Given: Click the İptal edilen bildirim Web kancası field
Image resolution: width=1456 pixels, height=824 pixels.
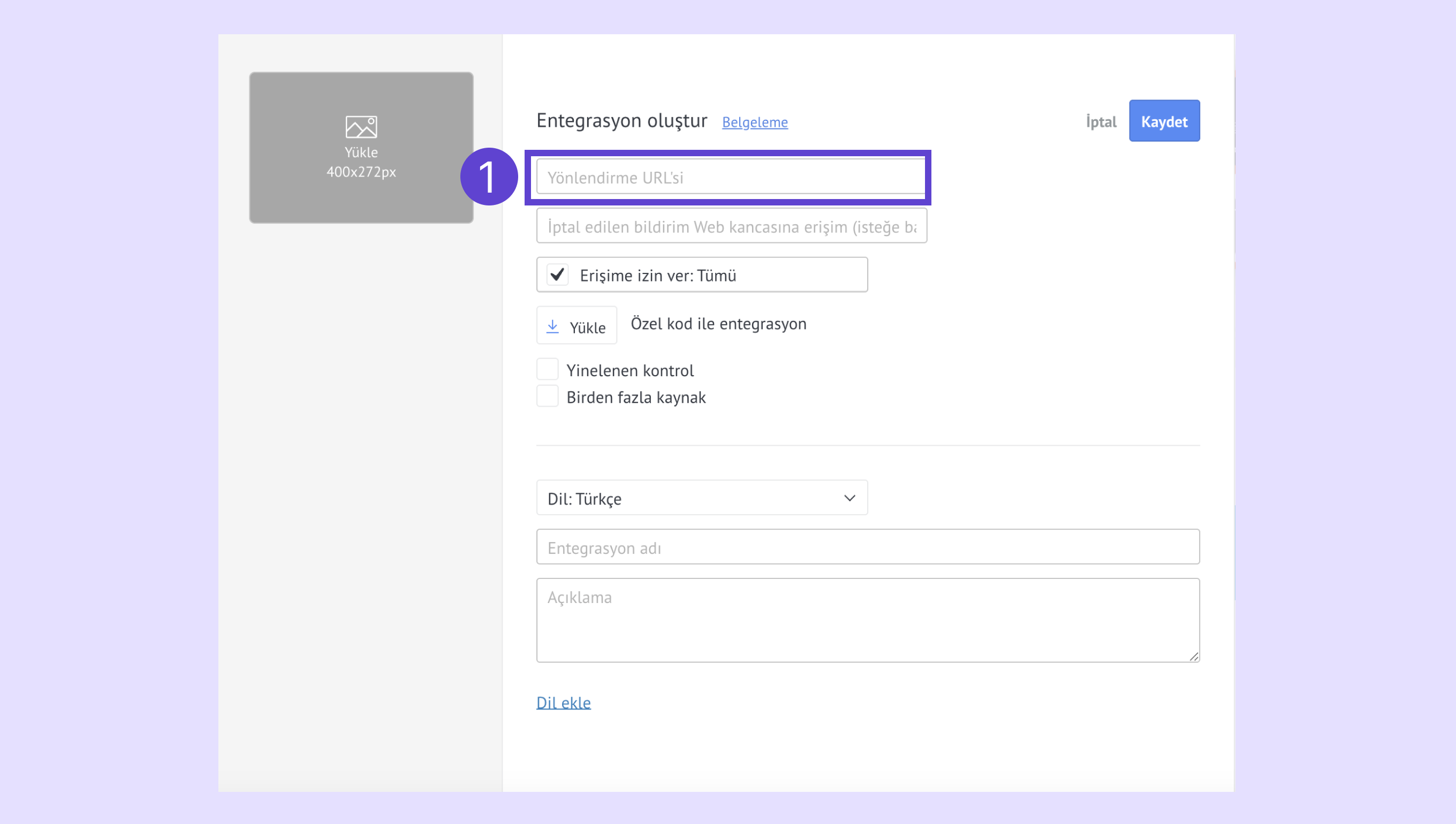Looking at the screenshot, I should (x=731, y=226).
